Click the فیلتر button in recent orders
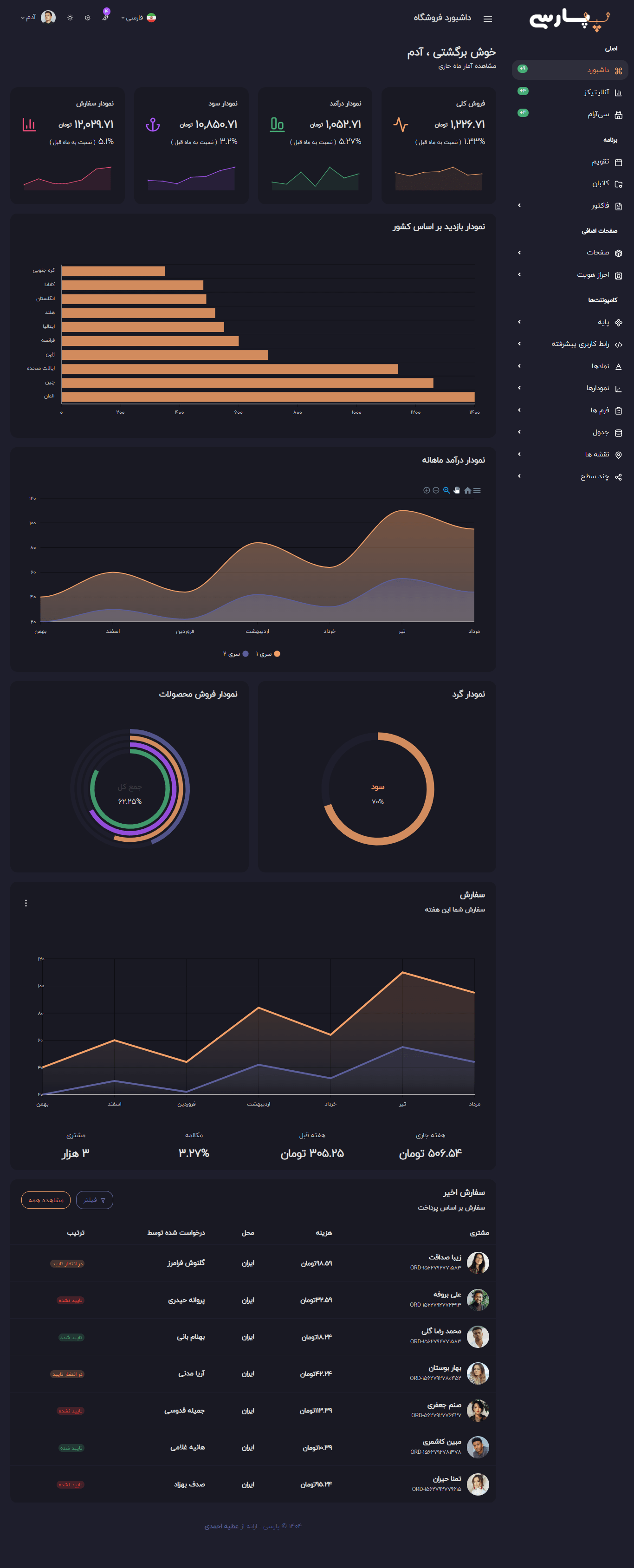 click(x=94, y=1200)
